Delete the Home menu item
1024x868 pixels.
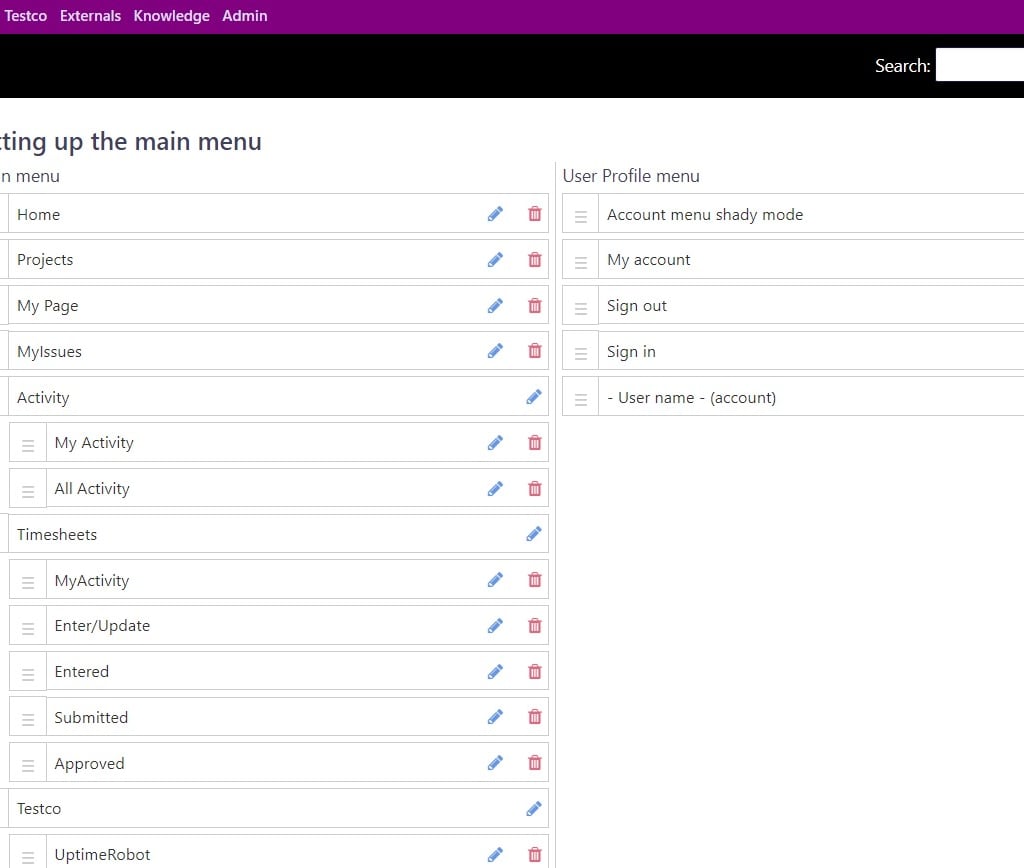click(535, 214)
